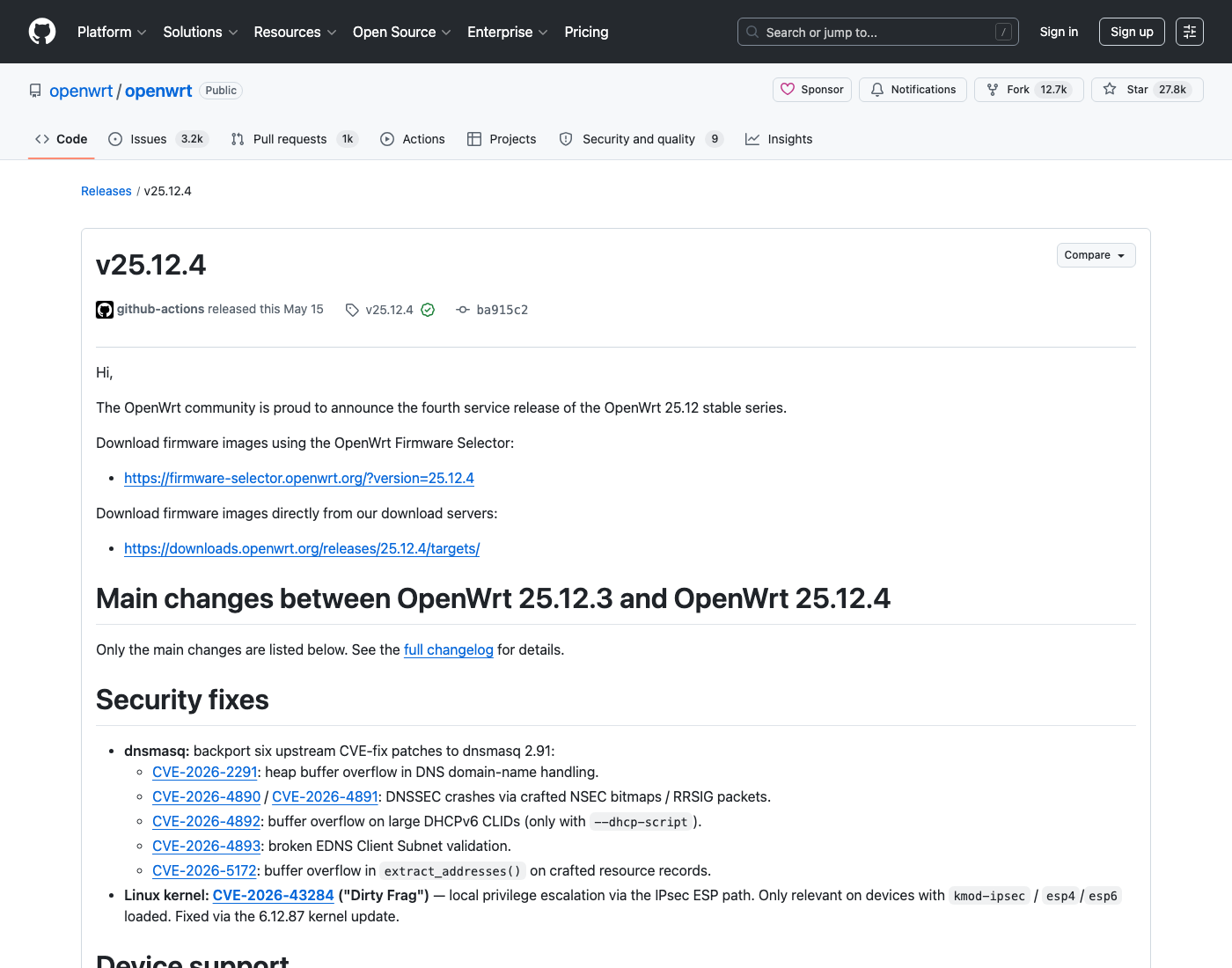Open the Pull requests tab
The height and width of the screenshot is (968, 1232).
[x=295, y=139]
